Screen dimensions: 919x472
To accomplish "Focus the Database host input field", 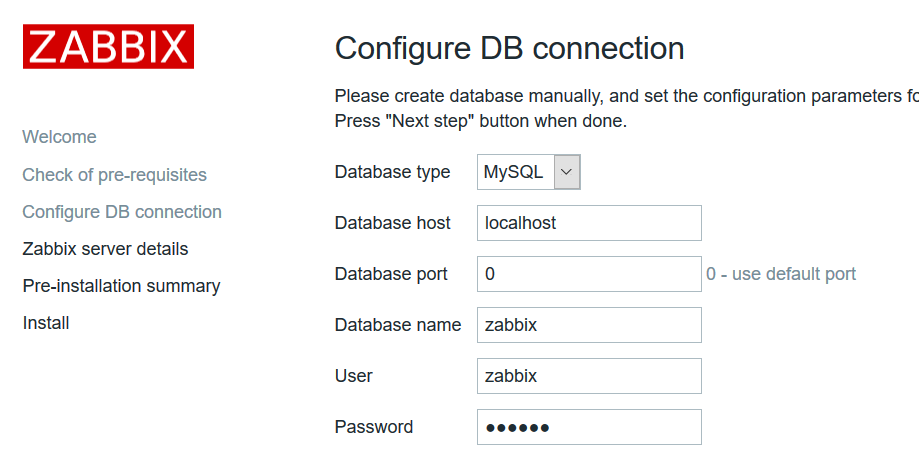I will [x=589, y=223].
